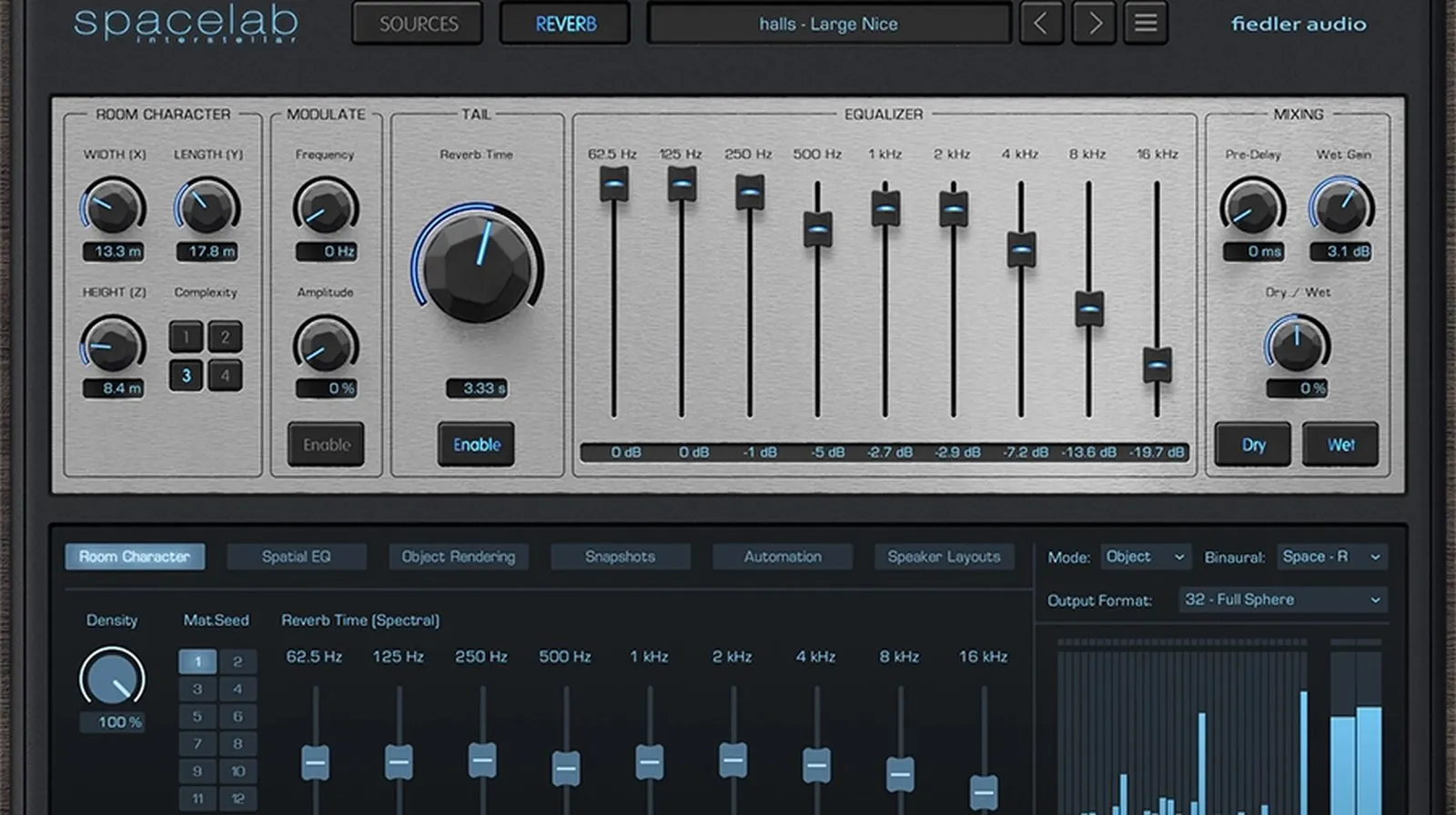Click the Pre-Delay knob
This screenshot has height=815, width=1456.
(1252, 206)
